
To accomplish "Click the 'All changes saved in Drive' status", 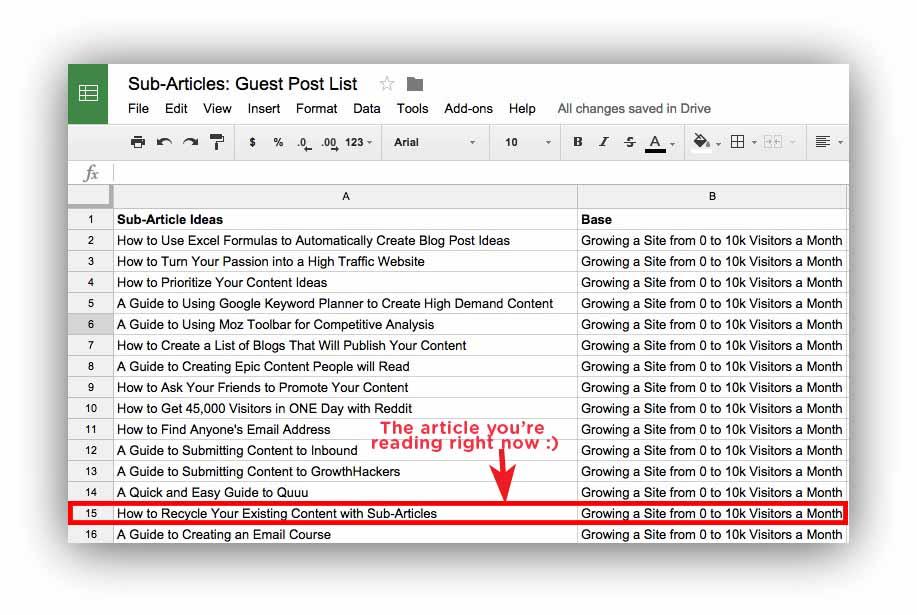I will (x=634, y=109).
